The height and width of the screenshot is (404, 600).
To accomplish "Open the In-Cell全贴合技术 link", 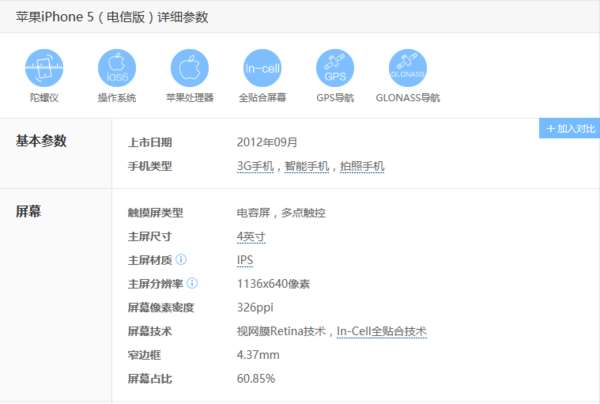I will coord(382,331).
